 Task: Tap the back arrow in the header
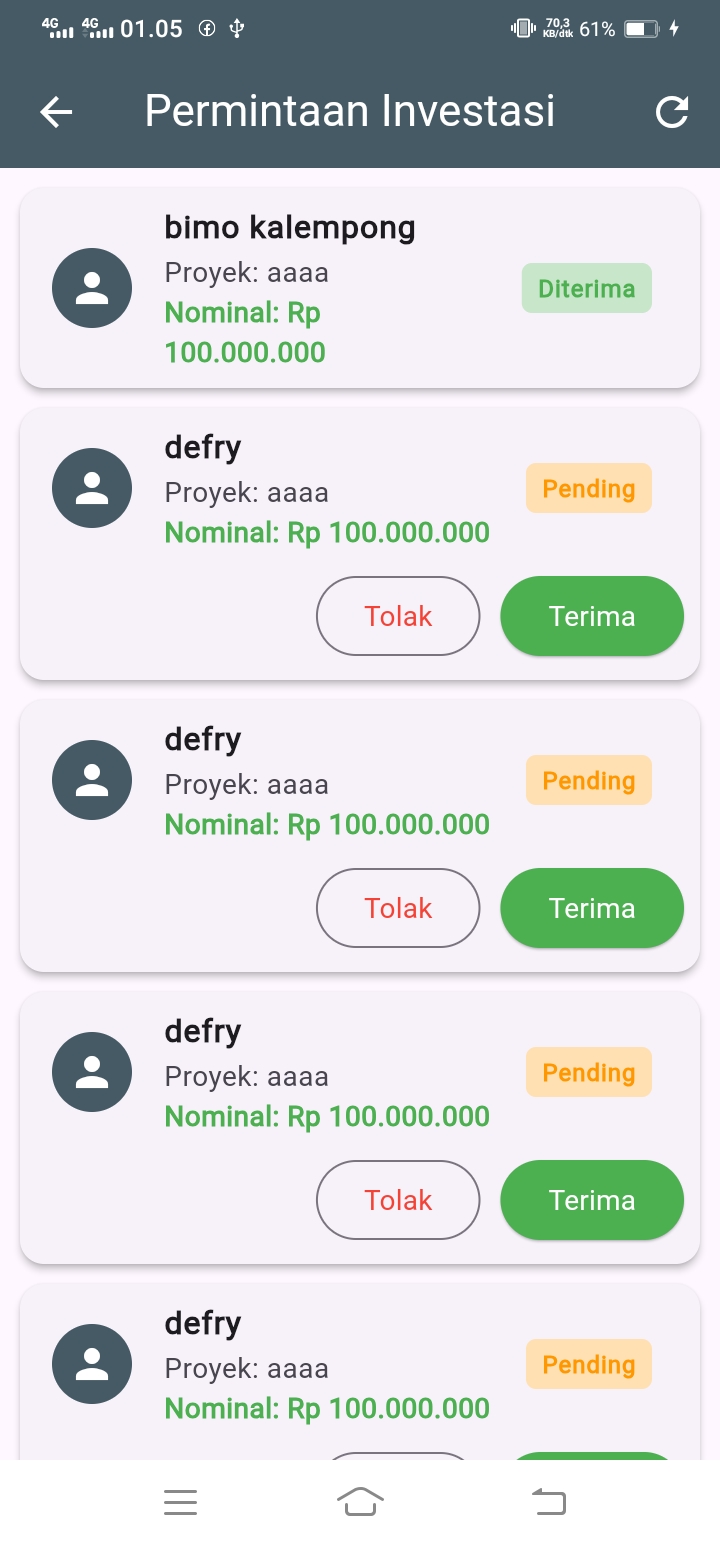[56, 112]
